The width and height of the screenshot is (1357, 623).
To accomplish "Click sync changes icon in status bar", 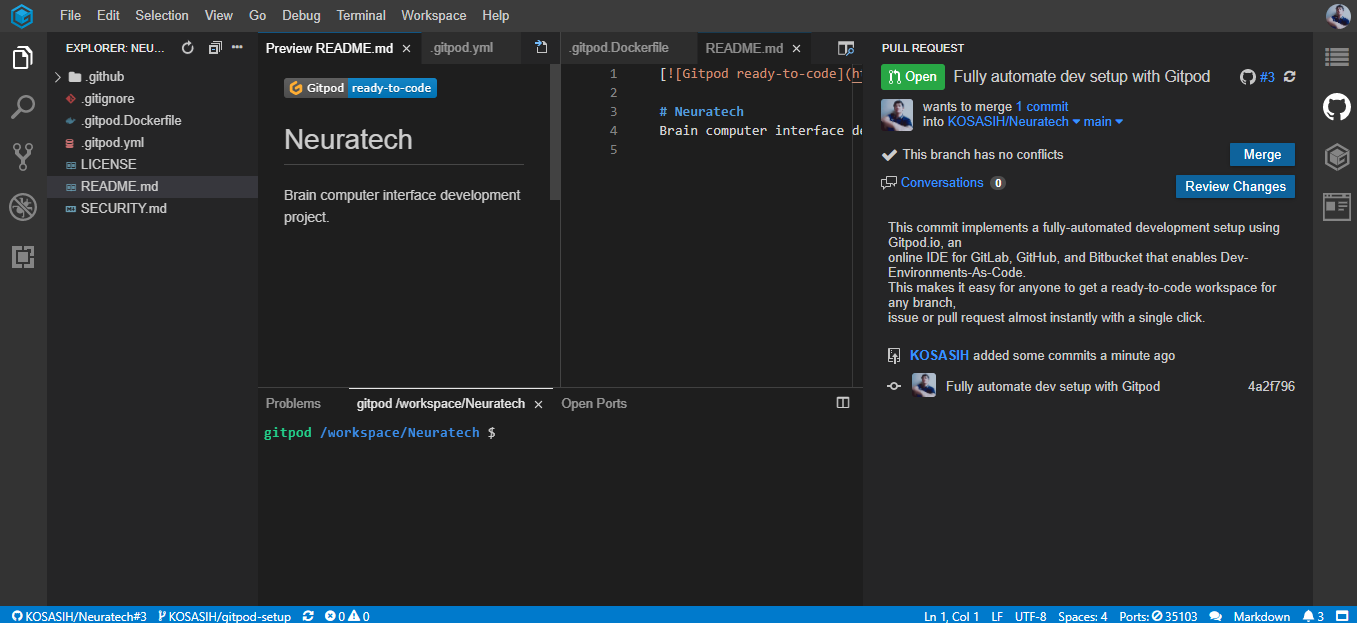I will pyautogui.click(x=308, y=616).
